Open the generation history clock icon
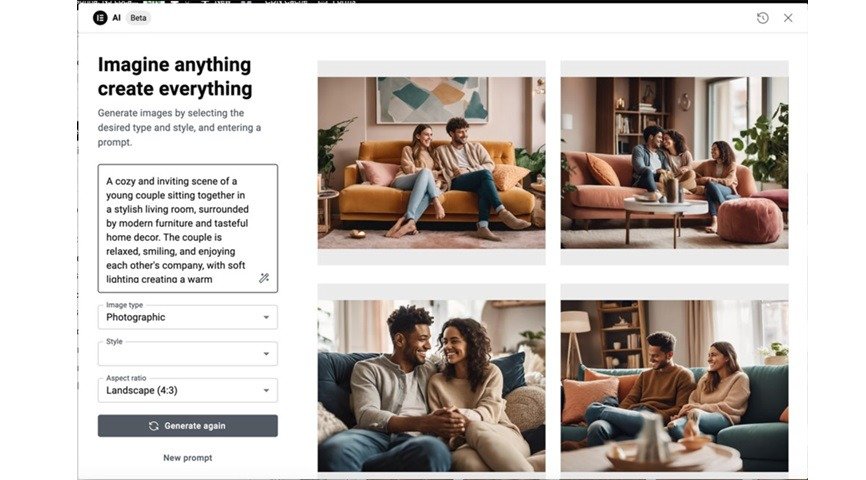This screenshot has width=866, height=480. [x=762, y=18]
